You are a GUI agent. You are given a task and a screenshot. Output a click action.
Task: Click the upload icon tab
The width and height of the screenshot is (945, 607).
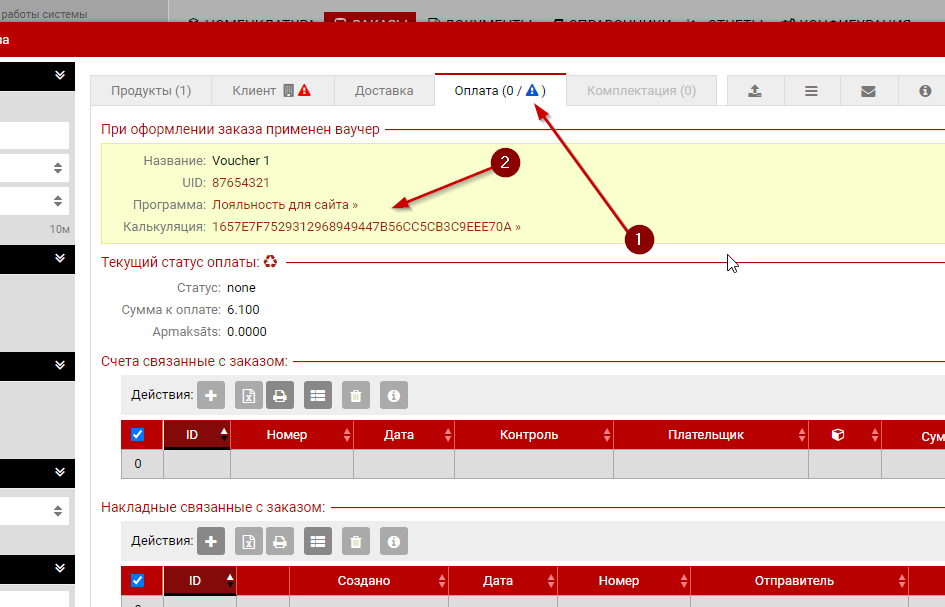click(x=755, y=90)
